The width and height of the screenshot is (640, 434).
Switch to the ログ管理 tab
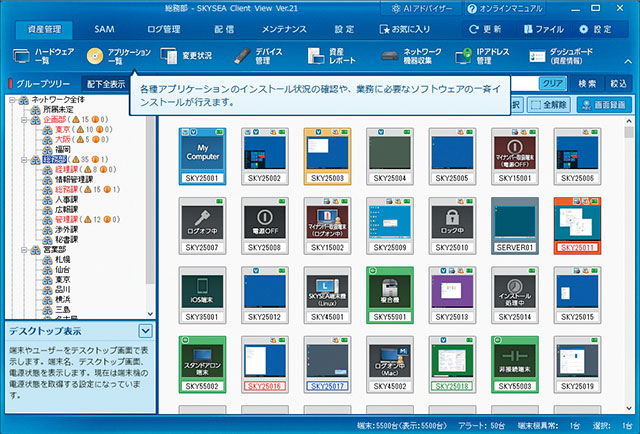[165, 30]
